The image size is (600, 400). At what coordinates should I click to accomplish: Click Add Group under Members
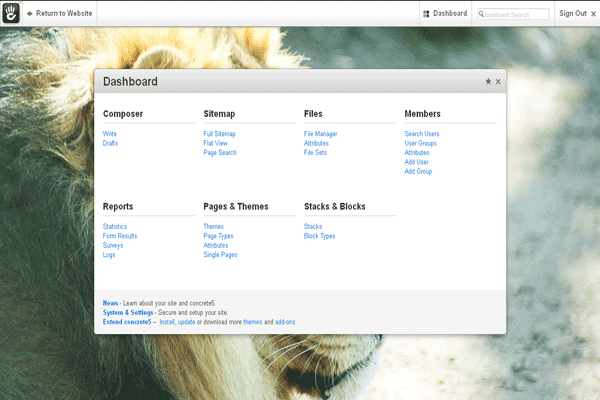click(x=419, y=172)
